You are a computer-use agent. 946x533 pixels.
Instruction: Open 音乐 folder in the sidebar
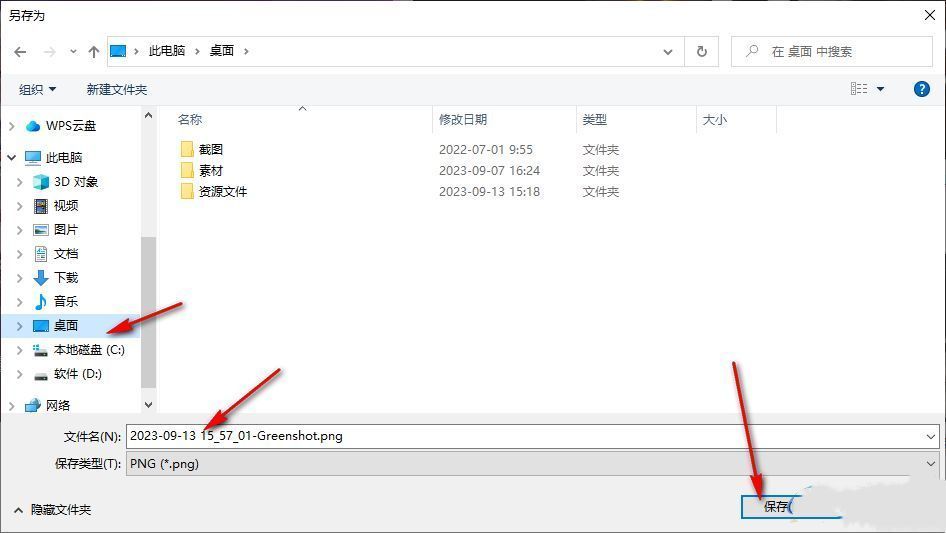tap(65, 301)
